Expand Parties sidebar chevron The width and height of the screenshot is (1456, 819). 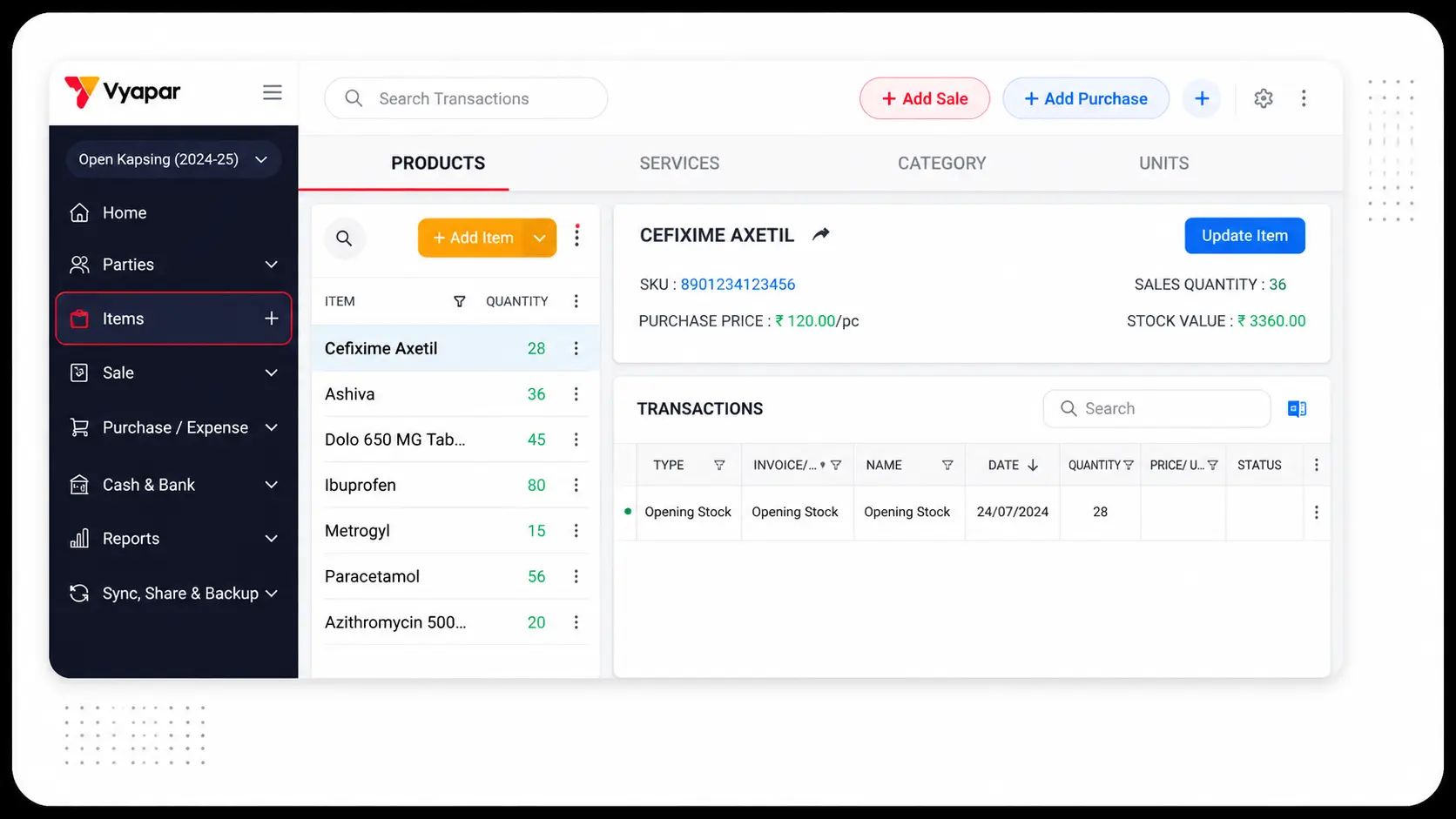click(x=272, y=265)
